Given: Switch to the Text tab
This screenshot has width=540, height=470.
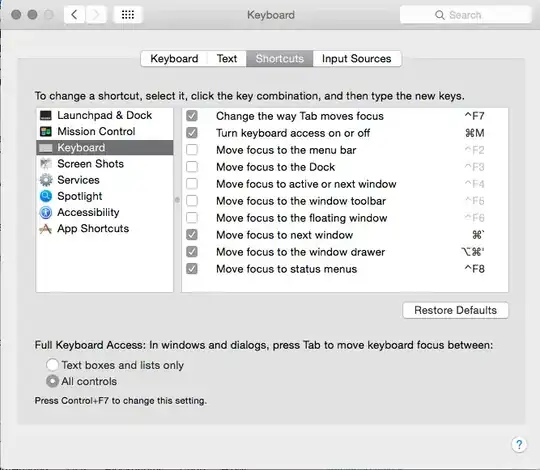Looking at the screenshot, I should click(227, 59).
